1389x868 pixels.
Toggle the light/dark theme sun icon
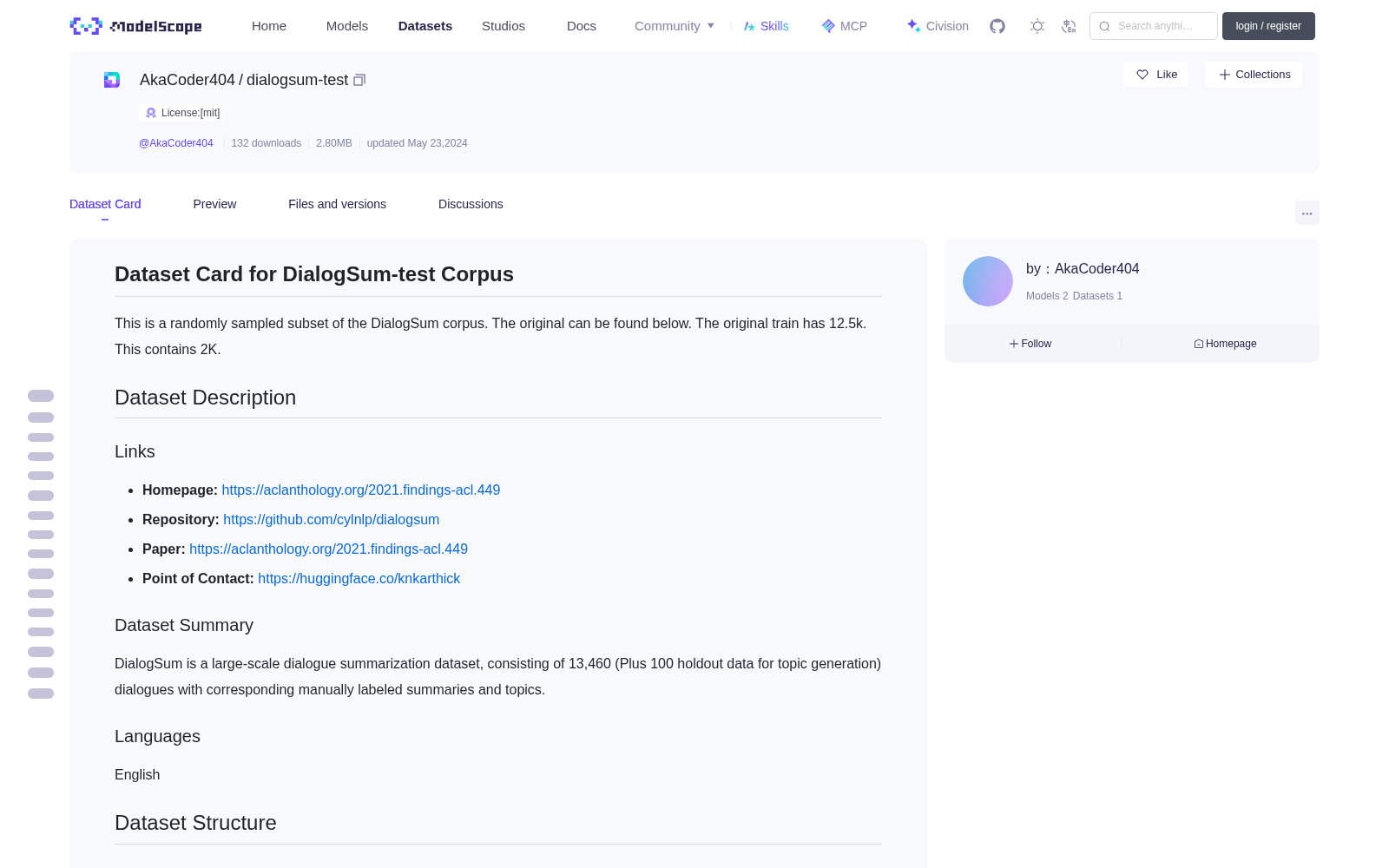pos(1037,26)
